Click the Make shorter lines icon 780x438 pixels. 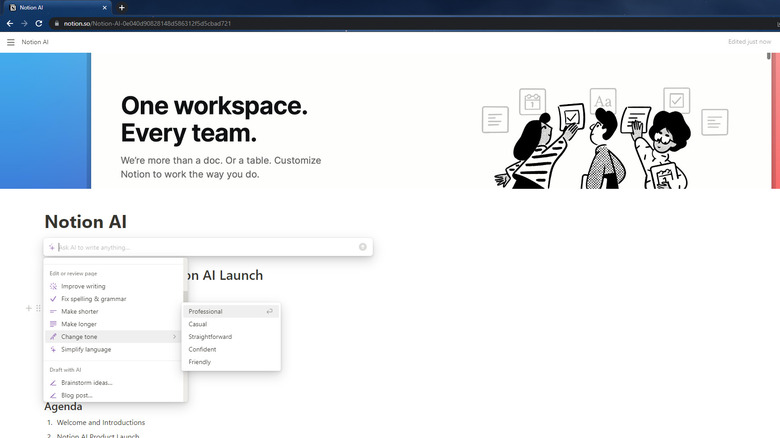(53, 312)
